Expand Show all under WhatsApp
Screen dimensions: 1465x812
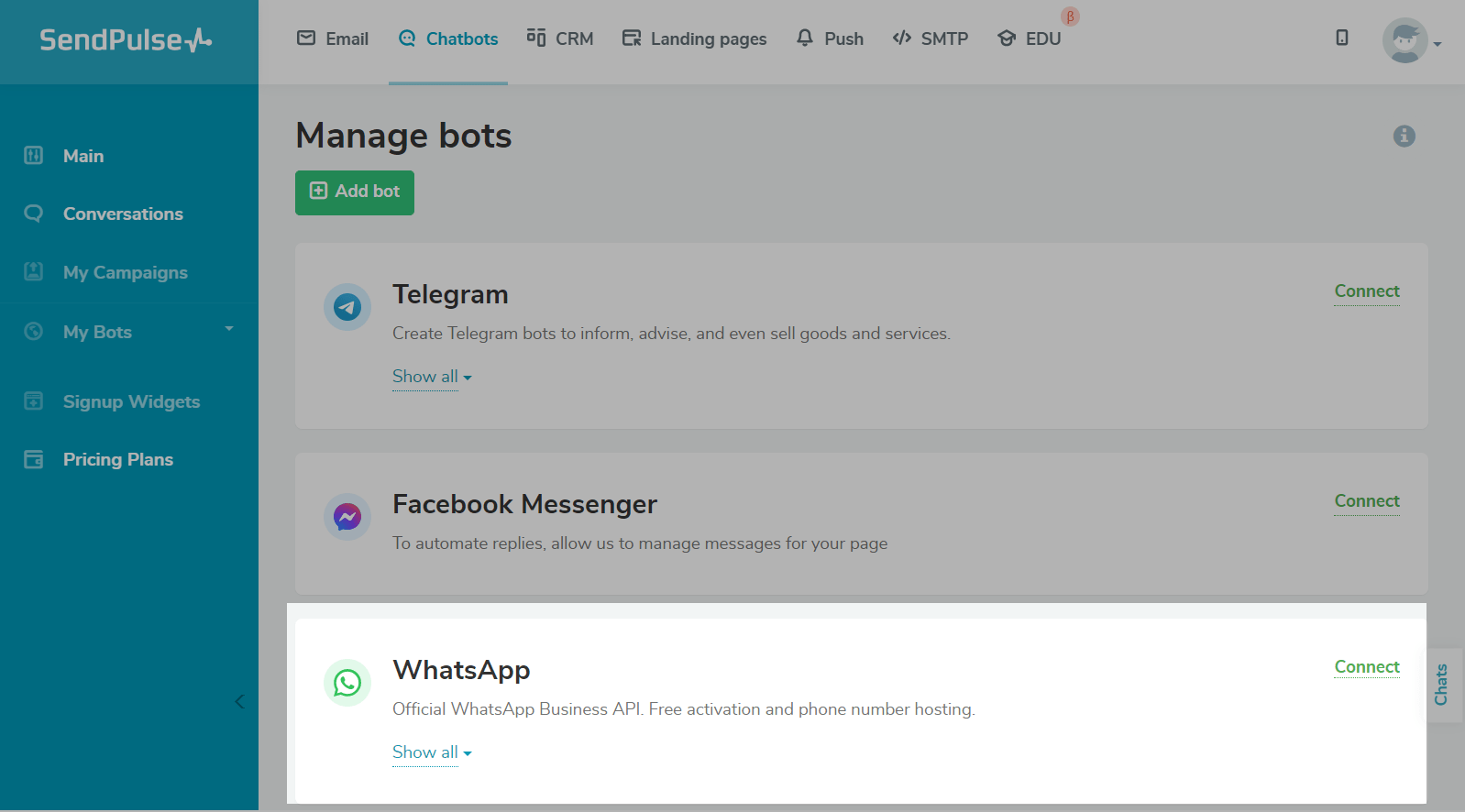[432, 752]
